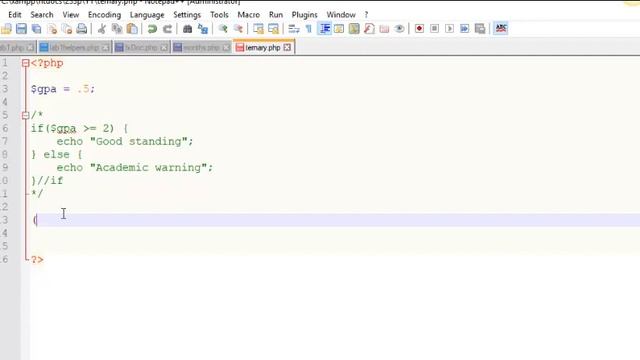Open the Settings menu
This screenshot has width=640, height=360.
[x=187, y=15]
